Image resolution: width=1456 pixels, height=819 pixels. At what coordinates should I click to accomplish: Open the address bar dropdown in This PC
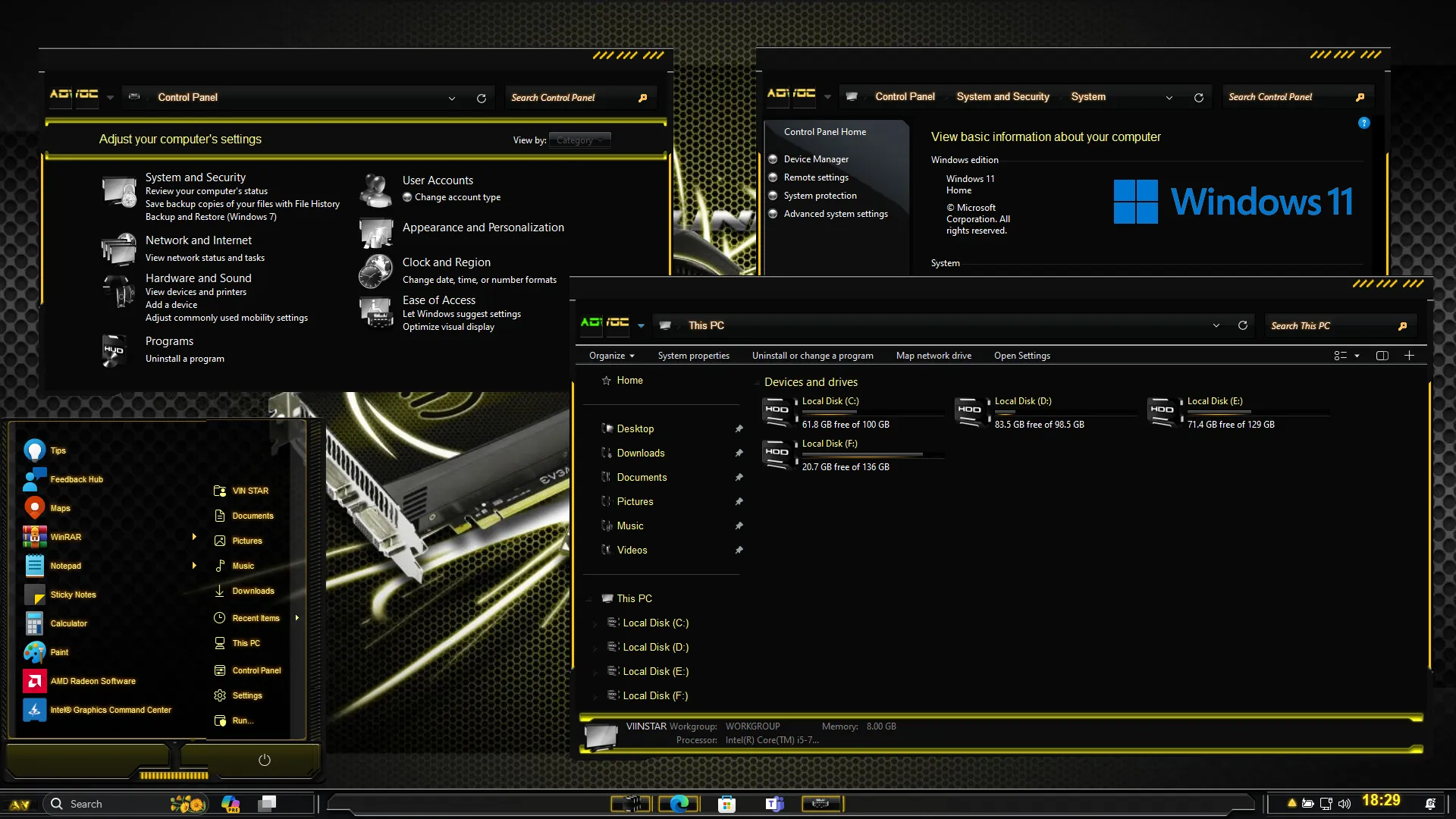pyautogui.click(x=1216, y=325)
